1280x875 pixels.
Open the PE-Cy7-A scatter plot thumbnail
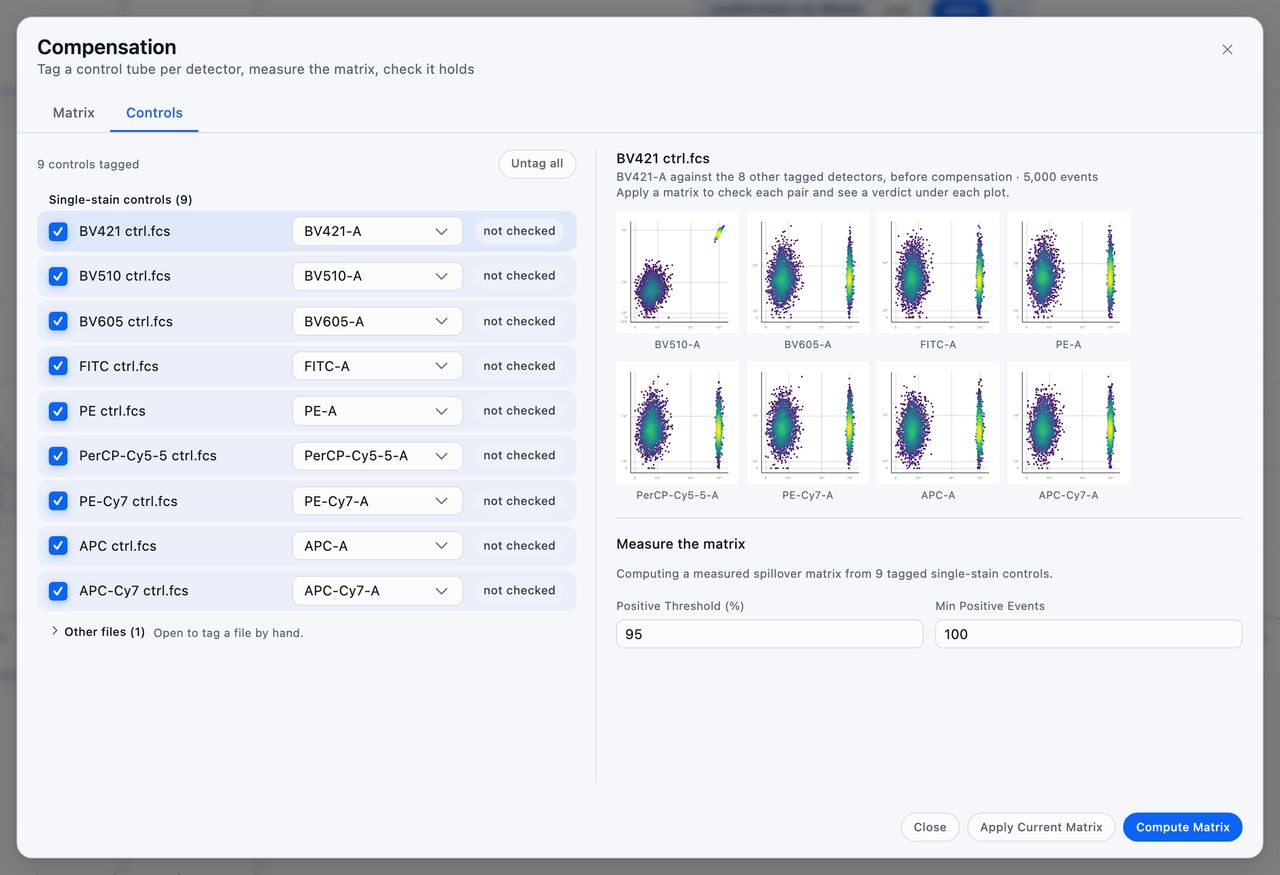click(808, 423)
